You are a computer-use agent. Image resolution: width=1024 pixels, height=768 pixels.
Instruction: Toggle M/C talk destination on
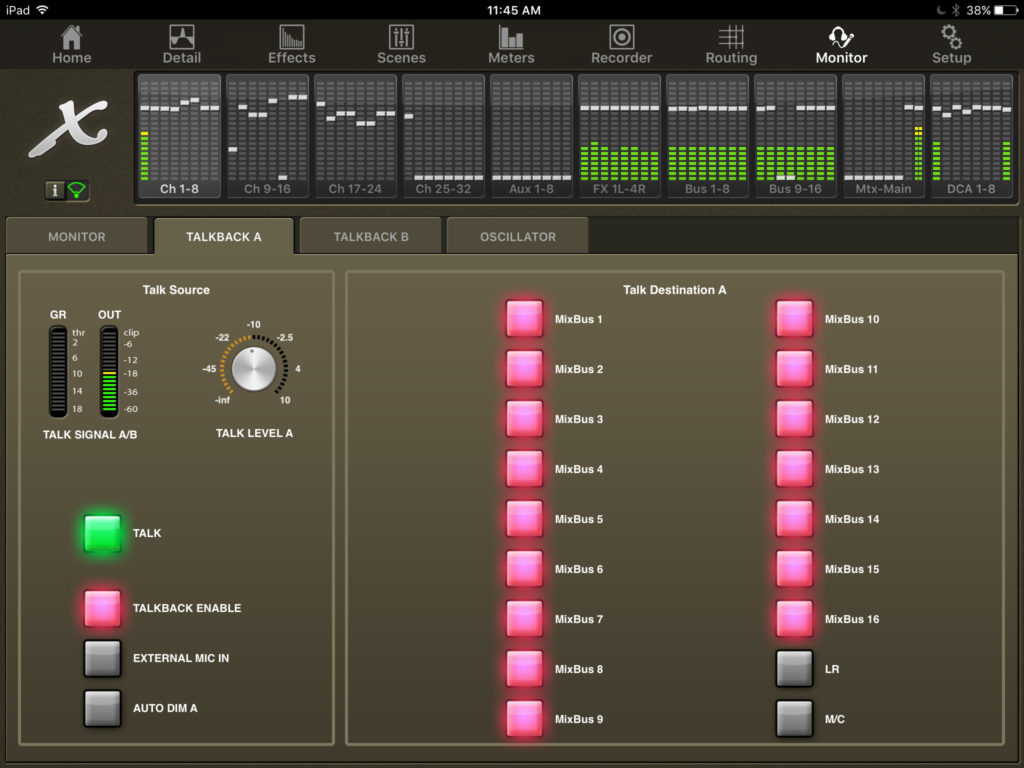793,718
